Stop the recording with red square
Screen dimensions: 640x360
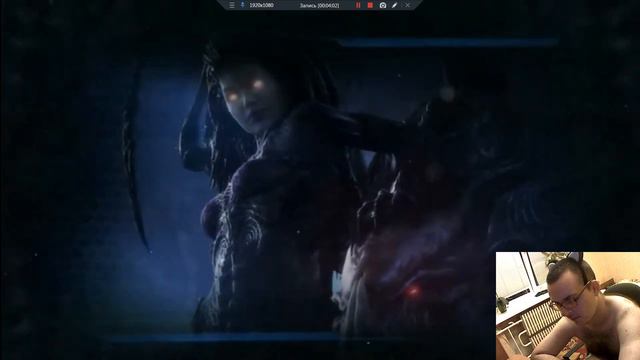(x=370, y=5)
